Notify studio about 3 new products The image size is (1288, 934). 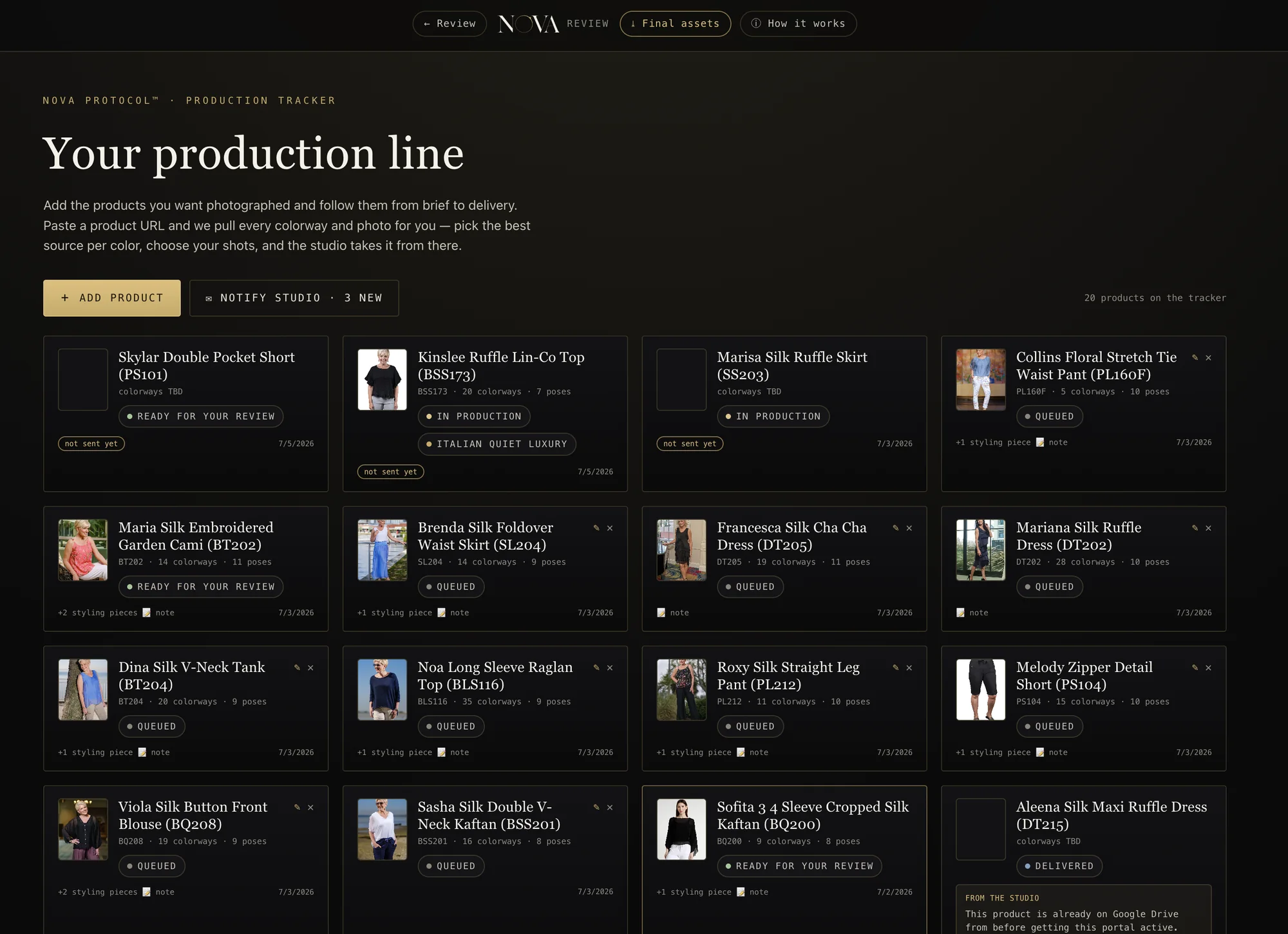click(x=294, y=298)
